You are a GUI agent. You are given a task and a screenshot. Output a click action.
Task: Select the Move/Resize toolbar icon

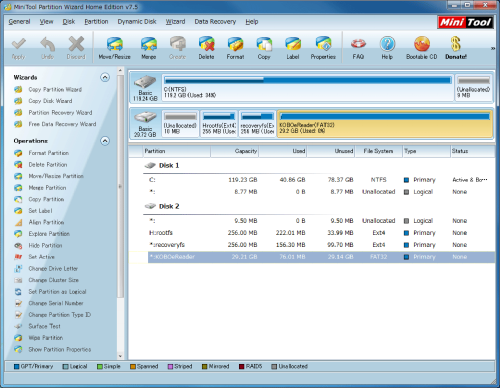click(x=115, y=44)
